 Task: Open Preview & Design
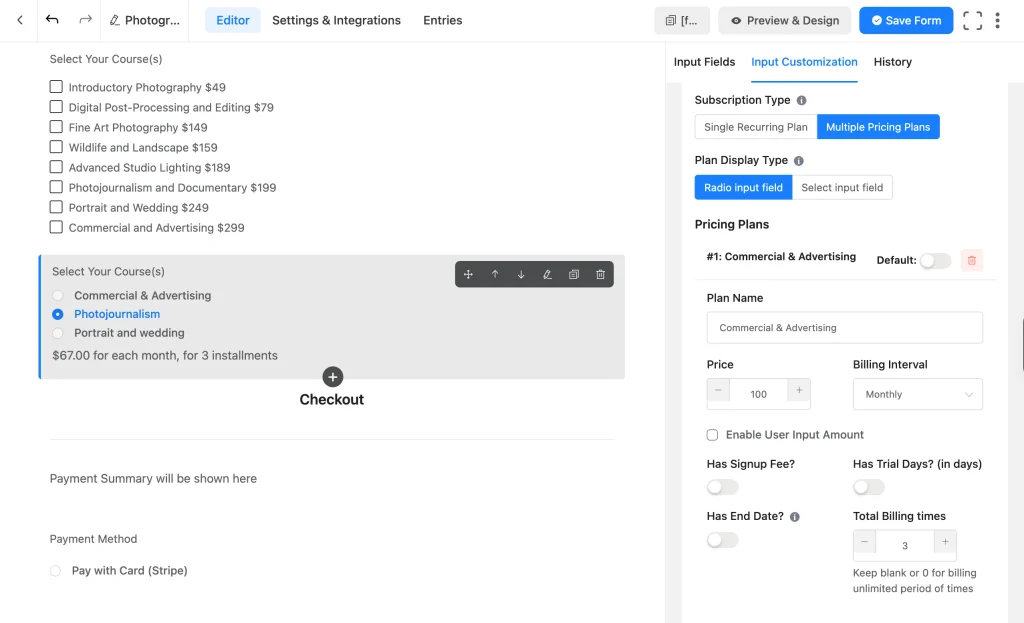click(784, 20)
